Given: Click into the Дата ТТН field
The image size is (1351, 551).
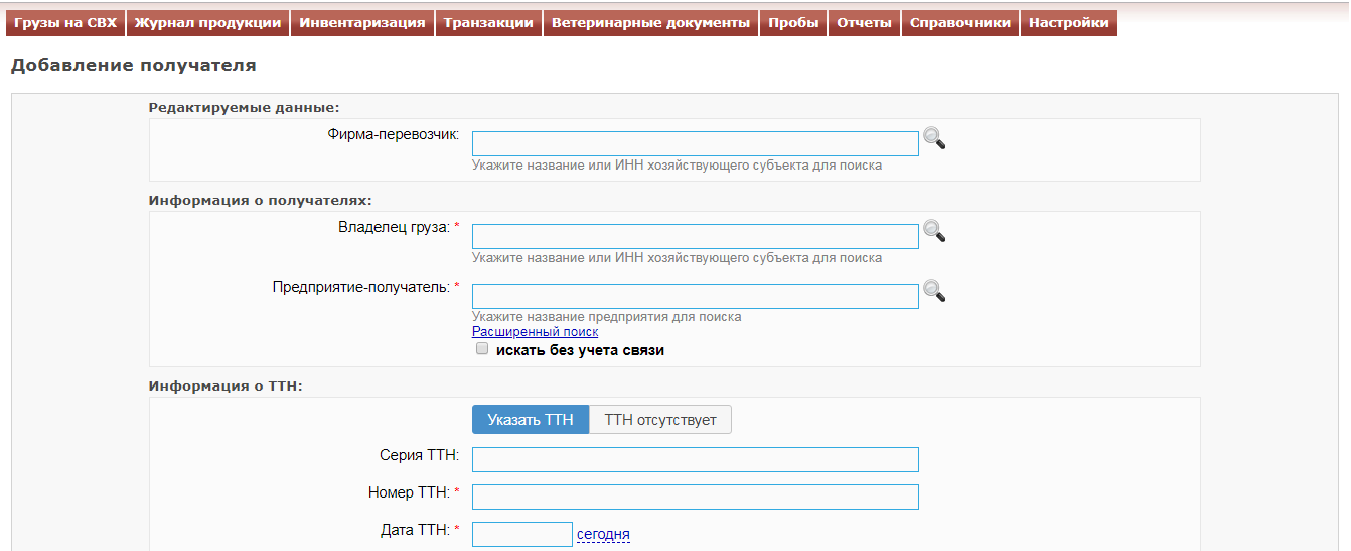Looking at the screenshot, I should coord(522,534).
